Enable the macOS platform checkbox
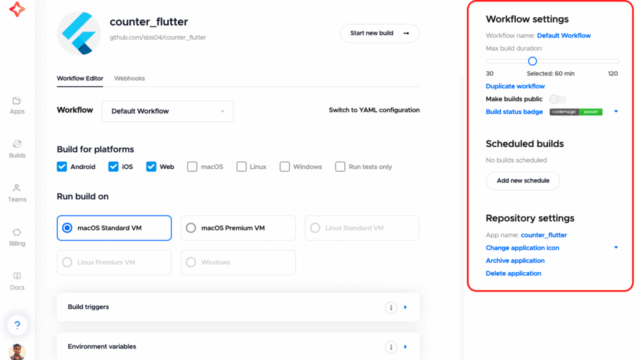This screenshot has width=640, height=360. coord(192,167)
